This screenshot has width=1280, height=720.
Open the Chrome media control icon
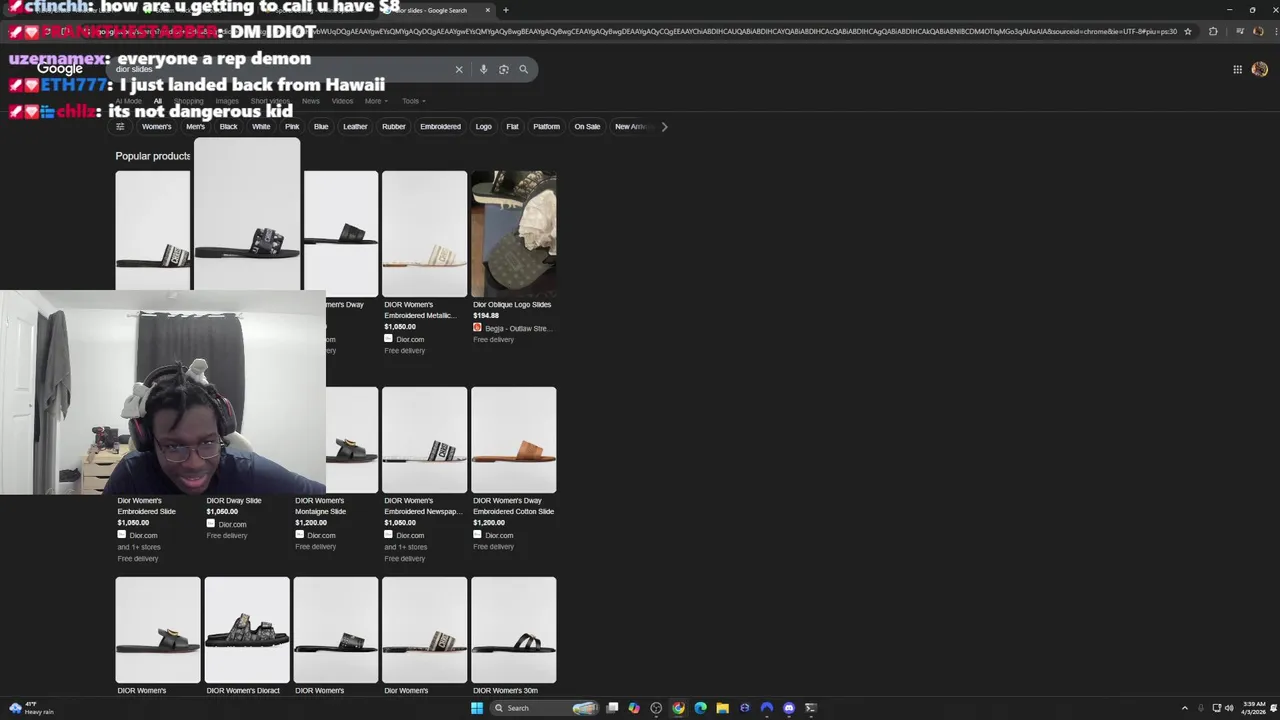(x=1240, y=31)
